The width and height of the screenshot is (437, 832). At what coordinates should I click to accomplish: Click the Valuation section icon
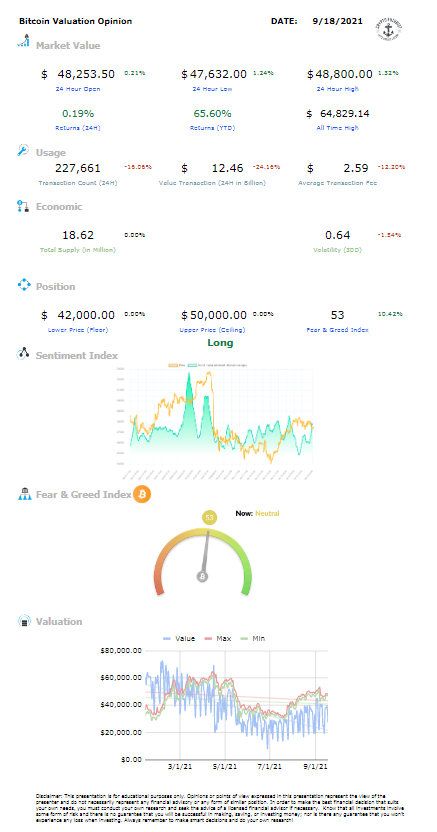(24, 621)
